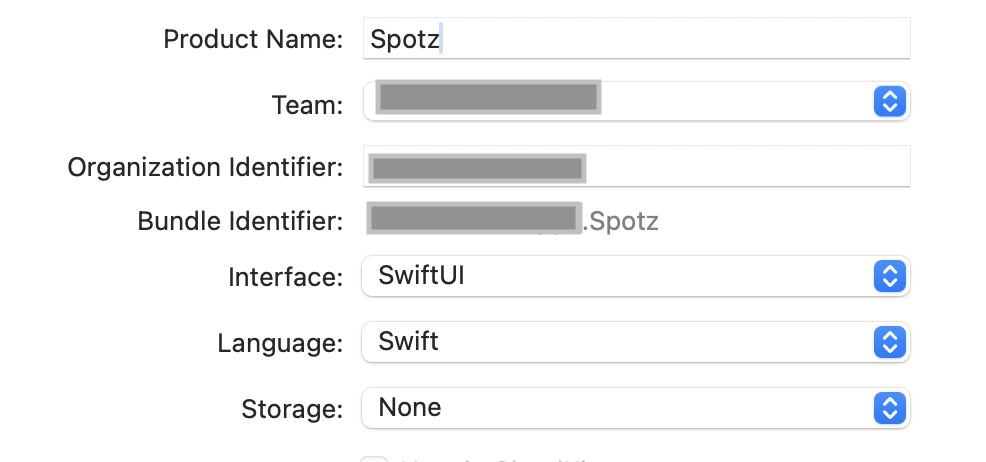Viewport: 986px width, 462px height.
Task: Click the Storage popup chevron icon
Action: [889, 408]
